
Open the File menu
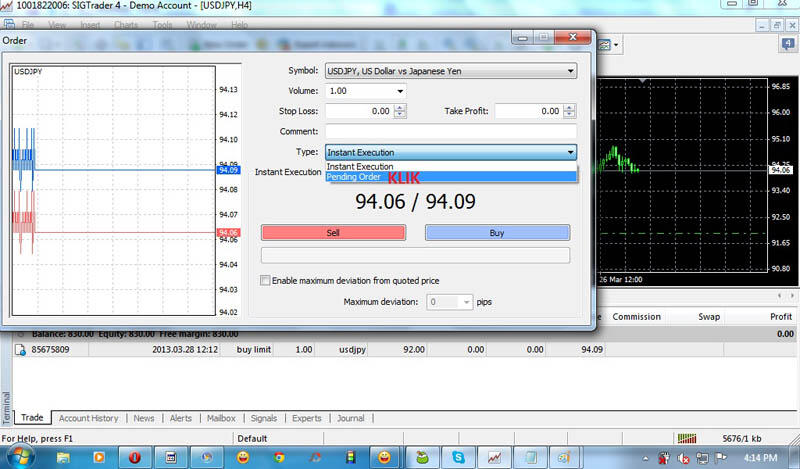(28, 24)
